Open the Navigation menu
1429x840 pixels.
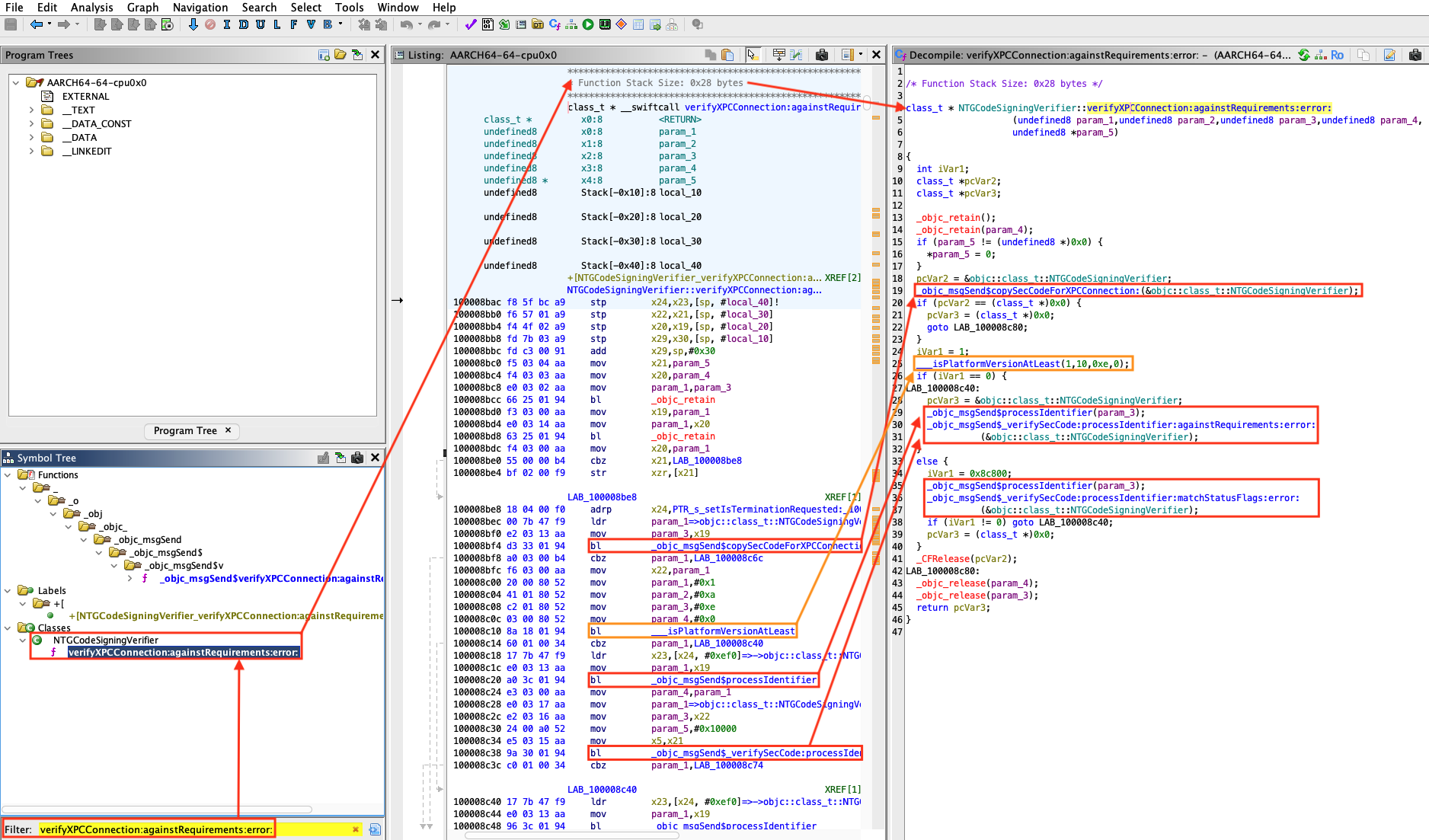pos(200,8)
